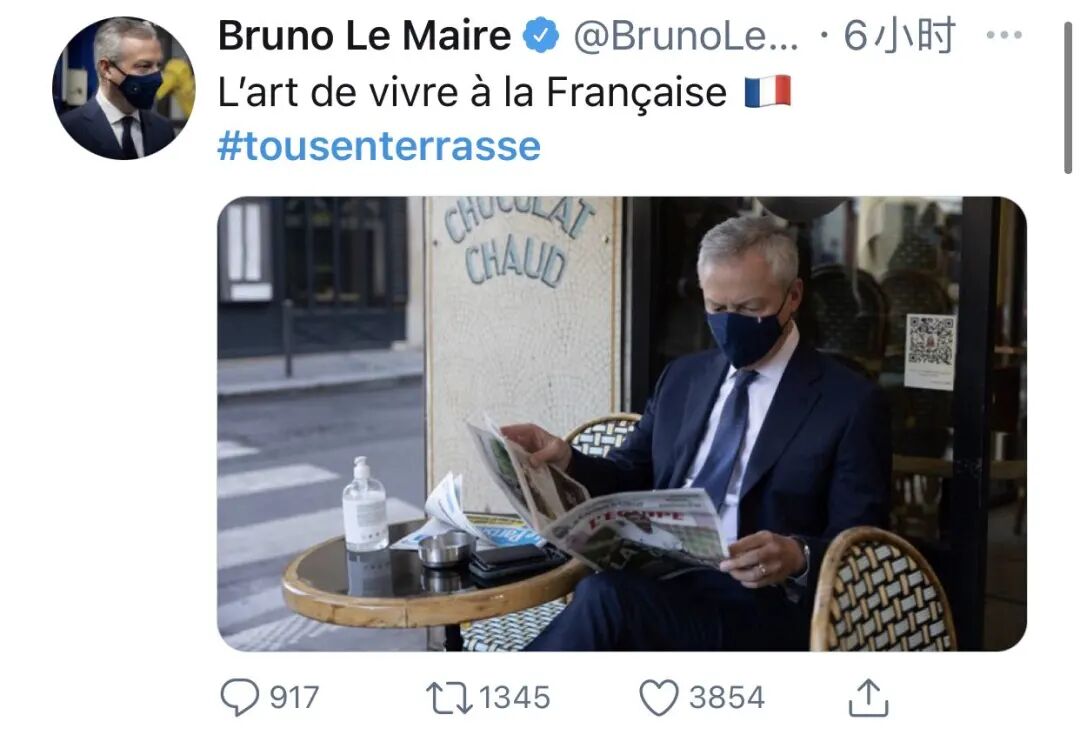Like the tweet with the heart icon
This screenshot has height=735, width=1080.
(x=659, y=697)
